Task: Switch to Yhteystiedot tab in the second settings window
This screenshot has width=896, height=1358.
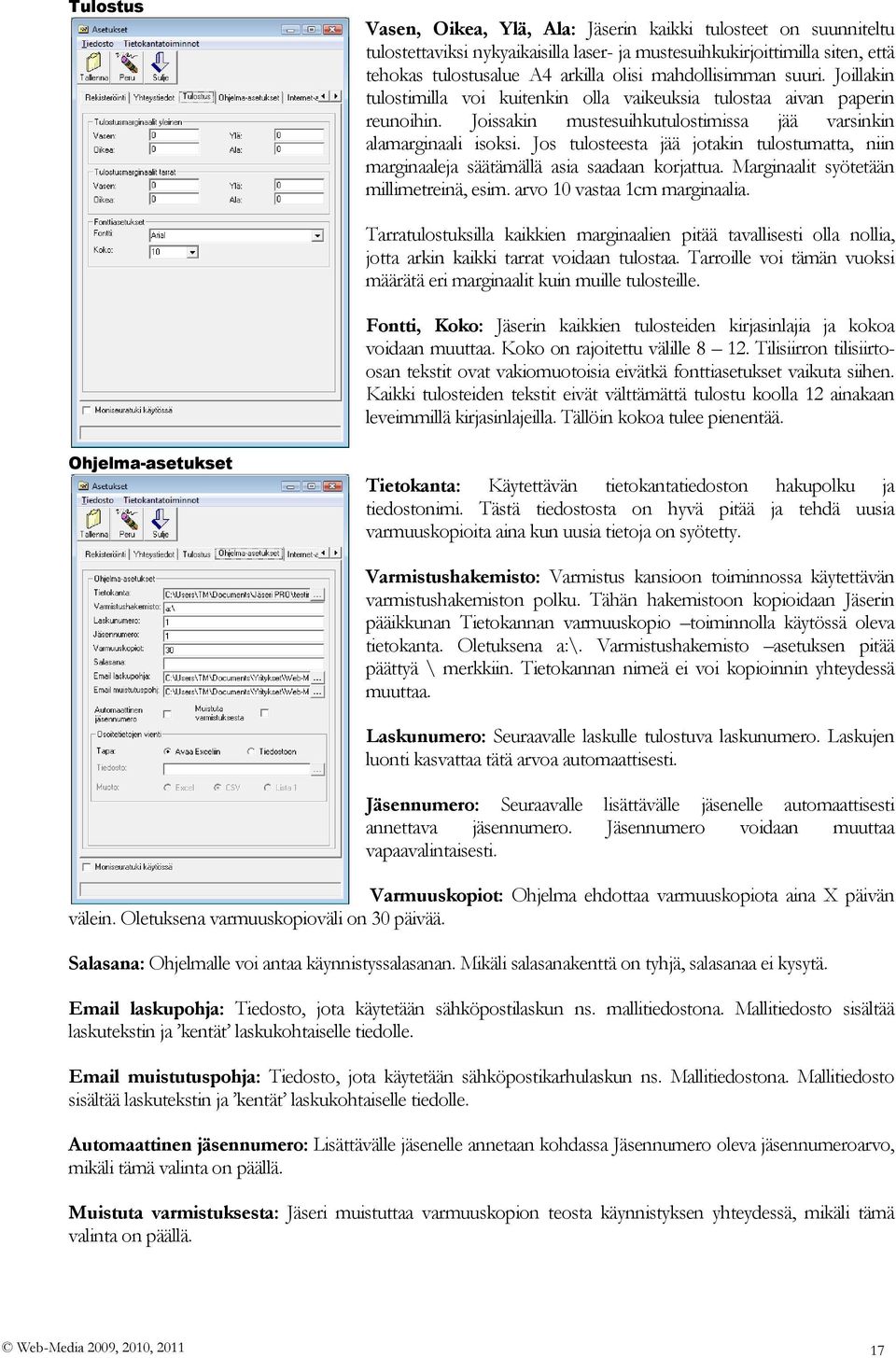Action: [x=154, y=554]
